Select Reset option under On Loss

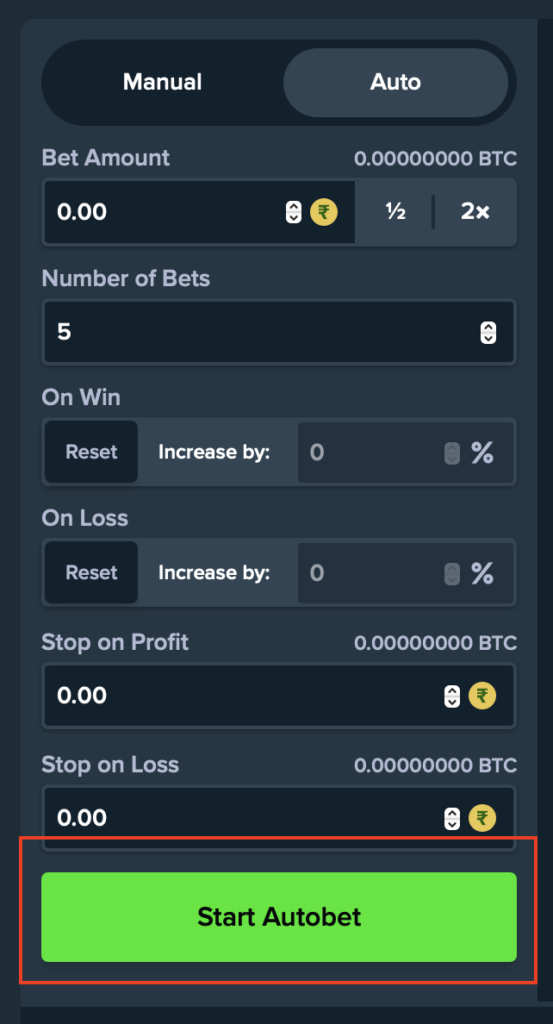pyautogui.click(x=91, y=573)
